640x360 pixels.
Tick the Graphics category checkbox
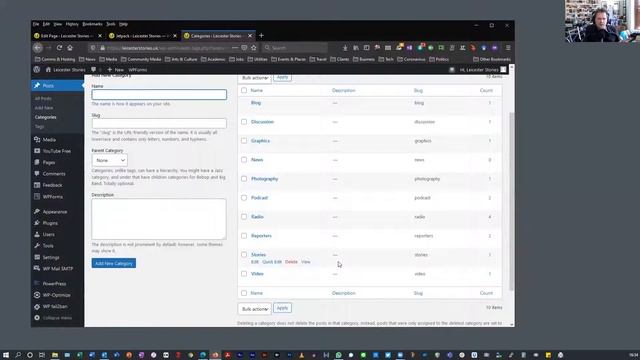(x=244, y=140)
